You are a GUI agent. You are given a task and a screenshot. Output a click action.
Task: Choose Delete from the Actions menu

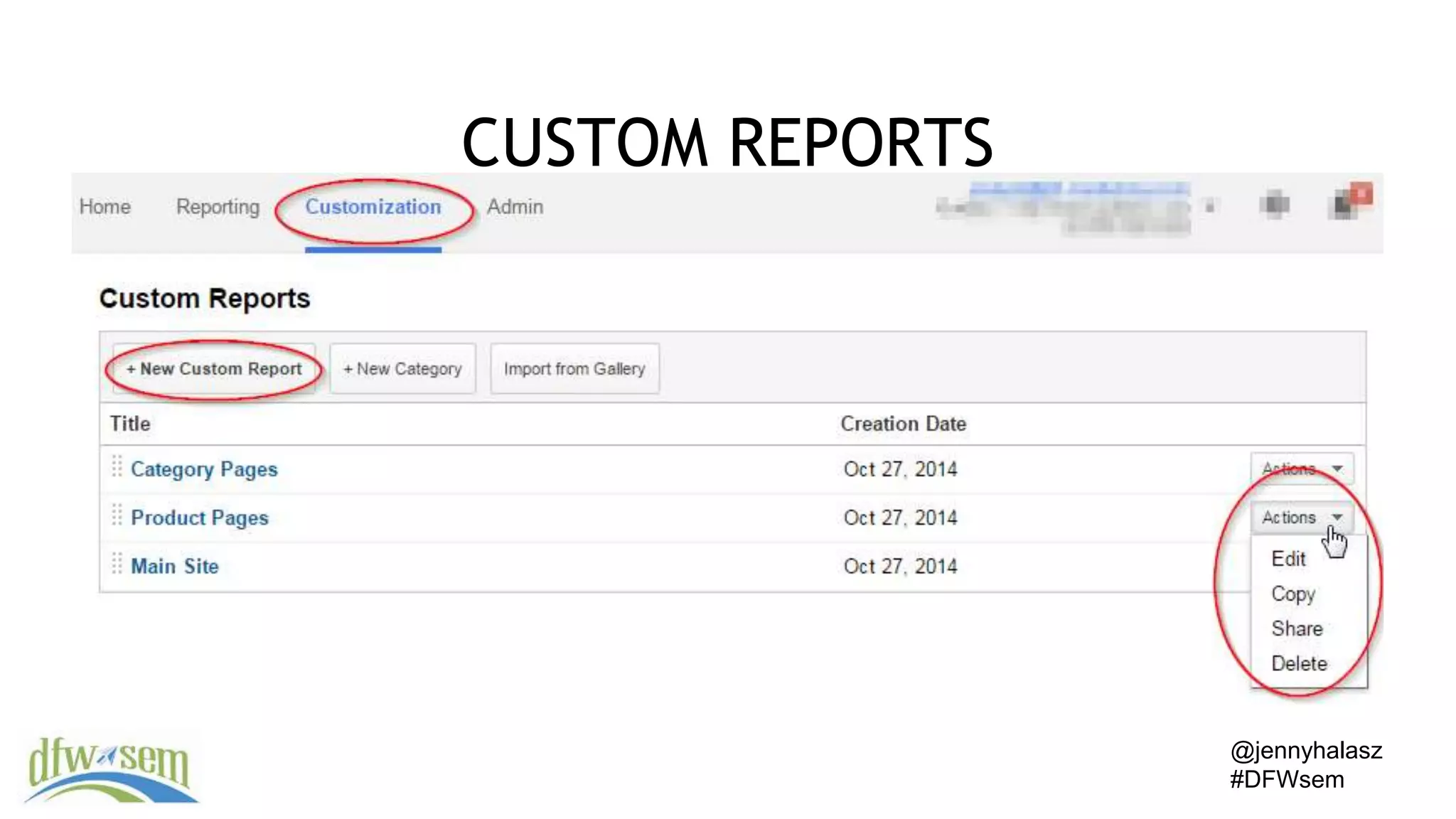click(x=1299, y=663)
